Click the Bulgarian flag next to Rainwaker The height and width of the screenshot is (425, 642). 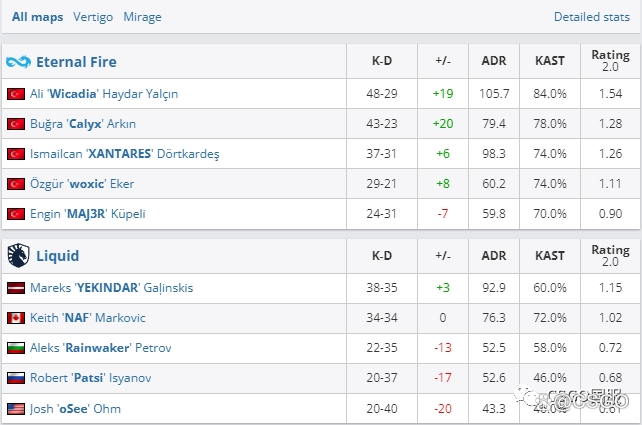pyautogui.click(x=16, y=348)
